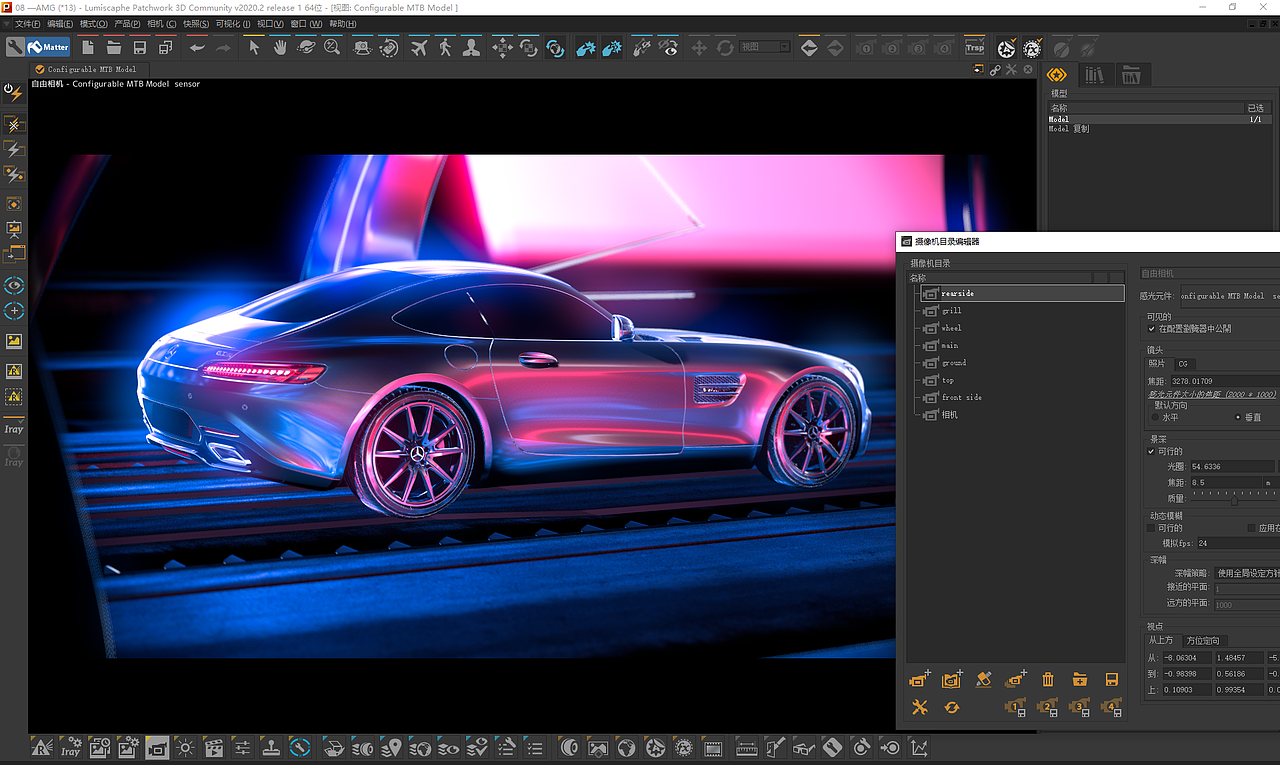
Task: Click the refresh arrows icon in camera editor
Action: tap(952, 707)
